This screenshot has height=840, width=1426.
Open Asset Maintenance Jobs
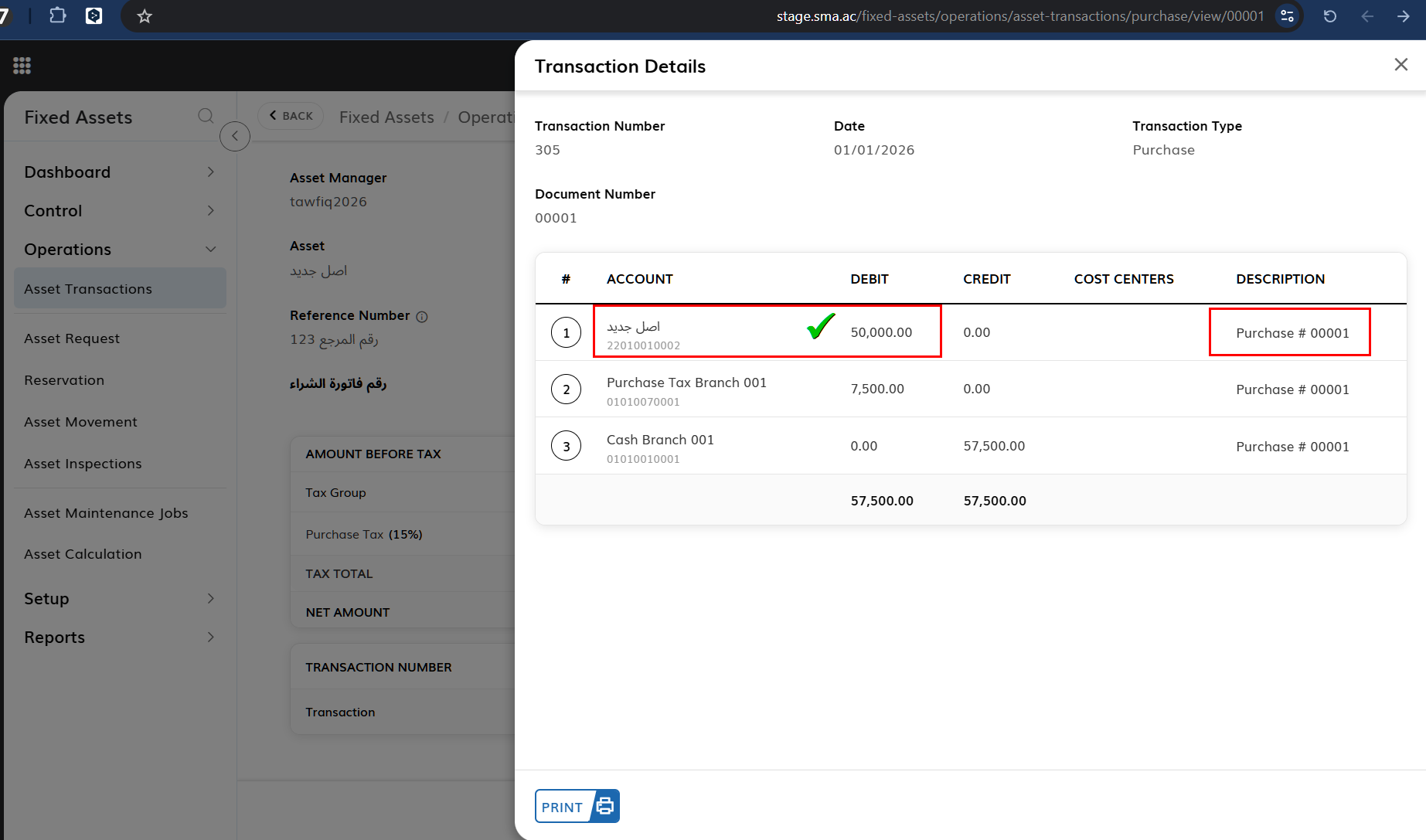pos(106,512)
